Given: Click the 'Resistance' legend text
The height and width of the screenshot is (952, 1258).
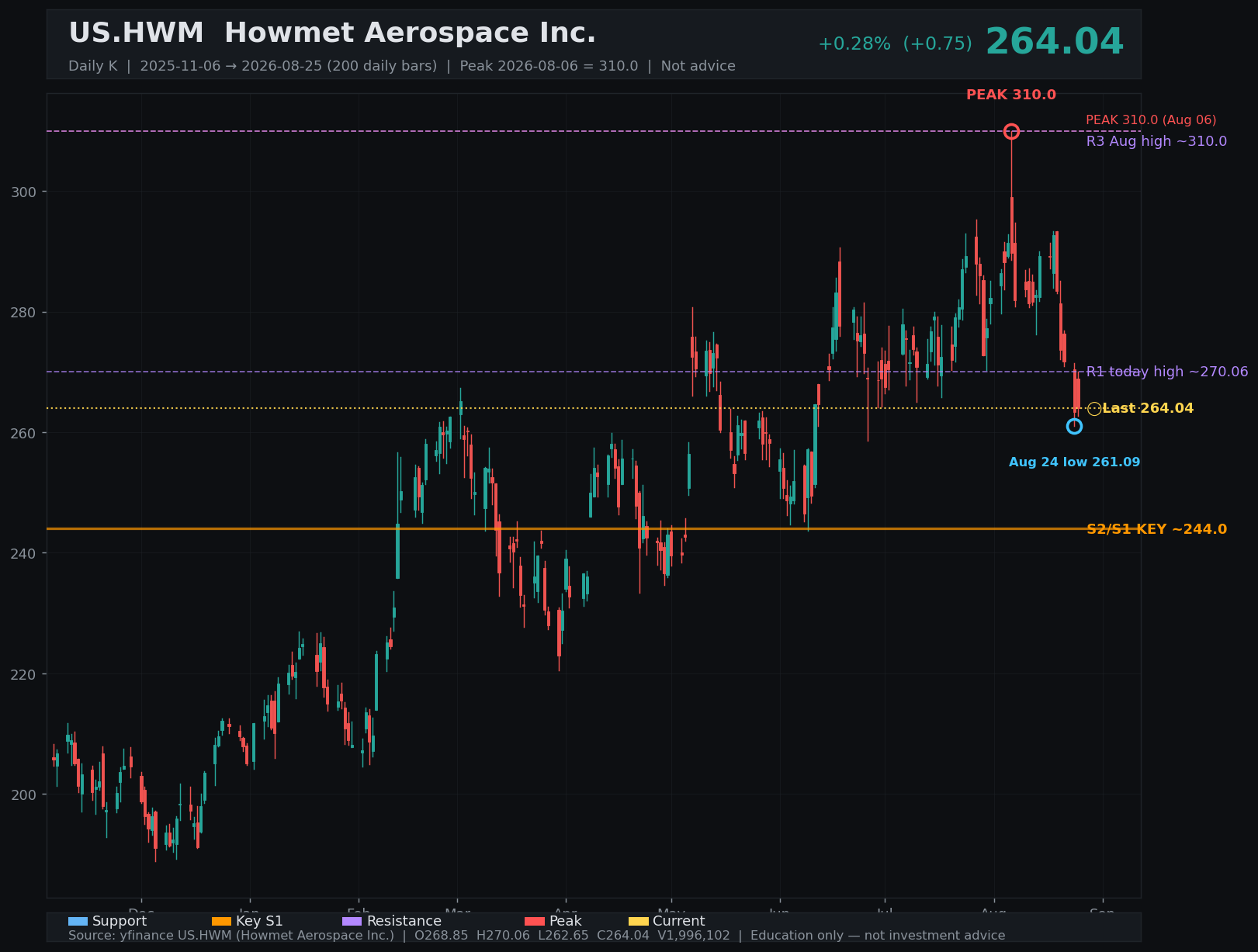Looking at the screenshot, I should (404, 921).
